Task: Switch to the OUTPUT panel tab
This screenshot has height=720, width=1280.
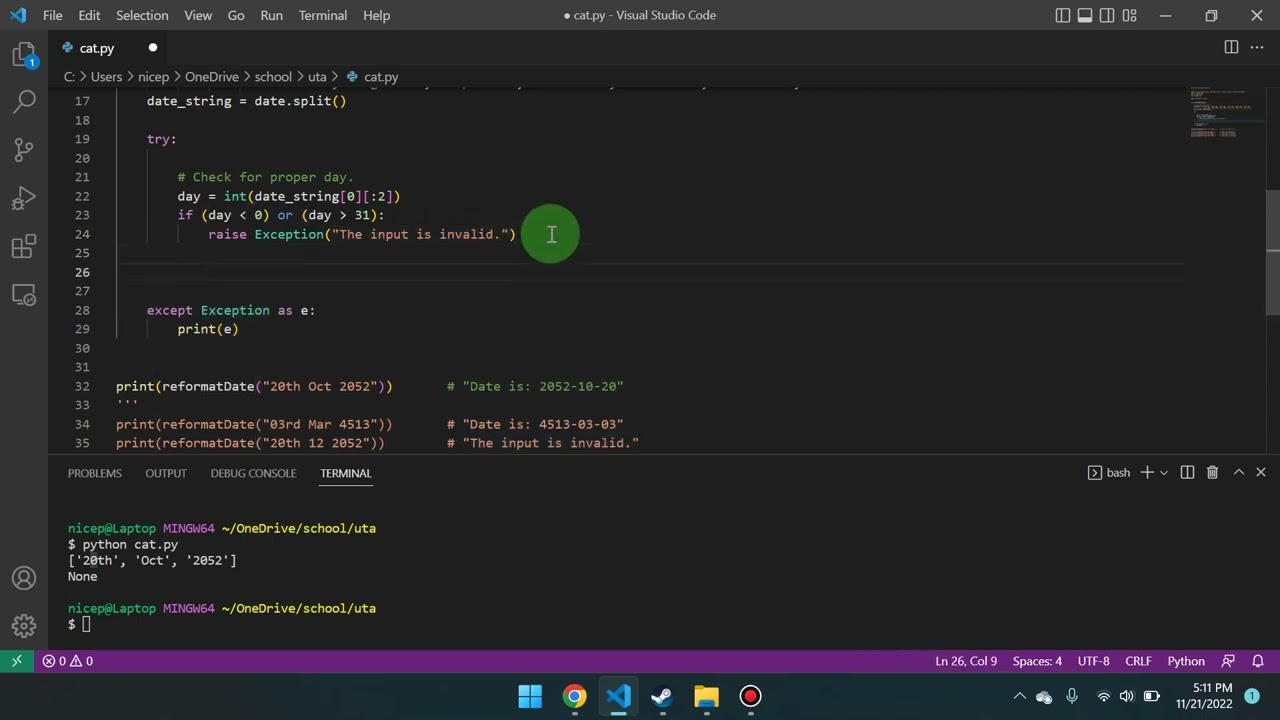Action: pyautogui.click(x=166, y=473)
